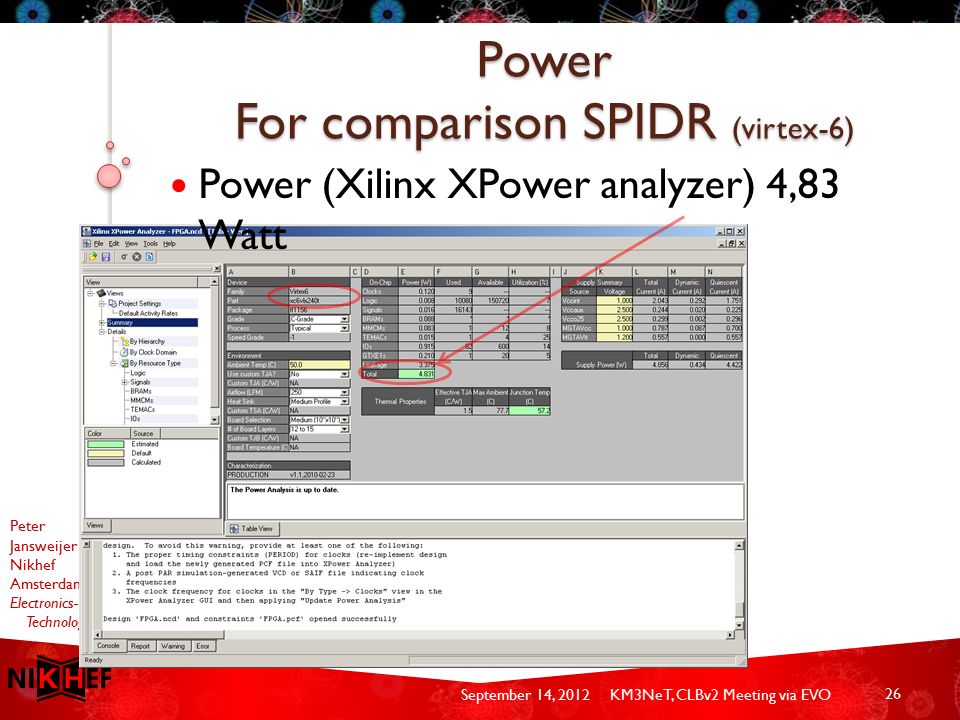Close the View side panel with X
960x720 pixels.
coord(217,269)
